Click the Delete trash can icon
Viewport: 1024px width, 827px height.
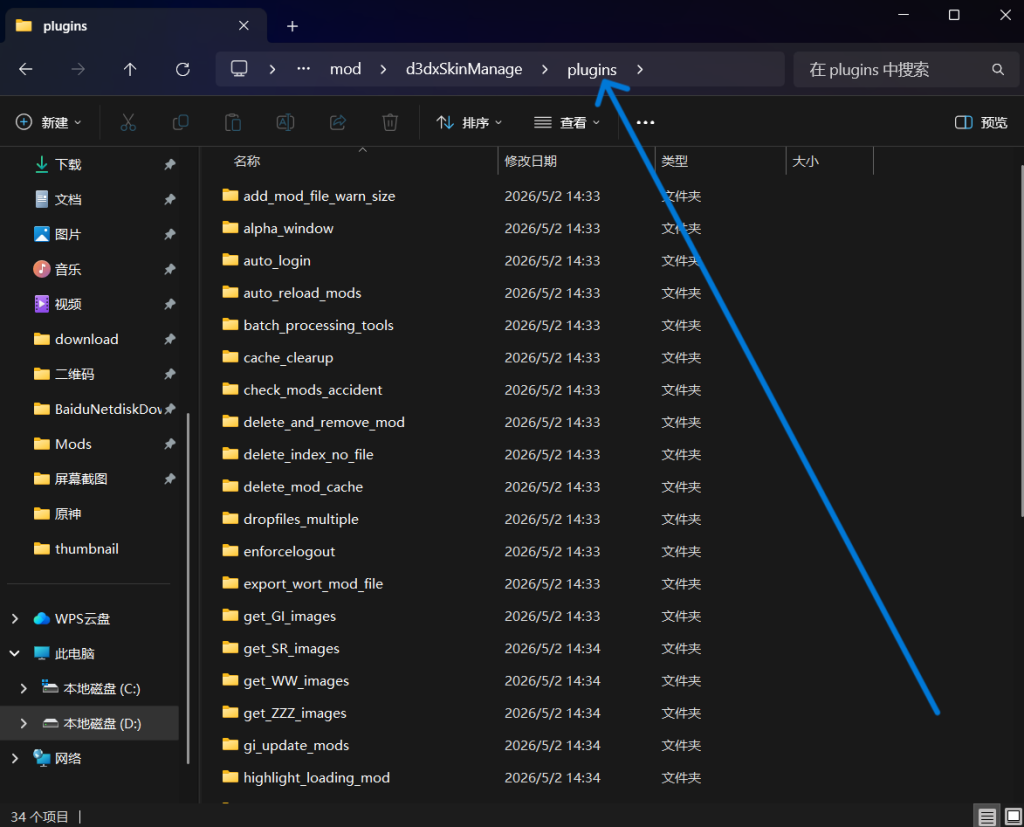(x=390, y=122)
